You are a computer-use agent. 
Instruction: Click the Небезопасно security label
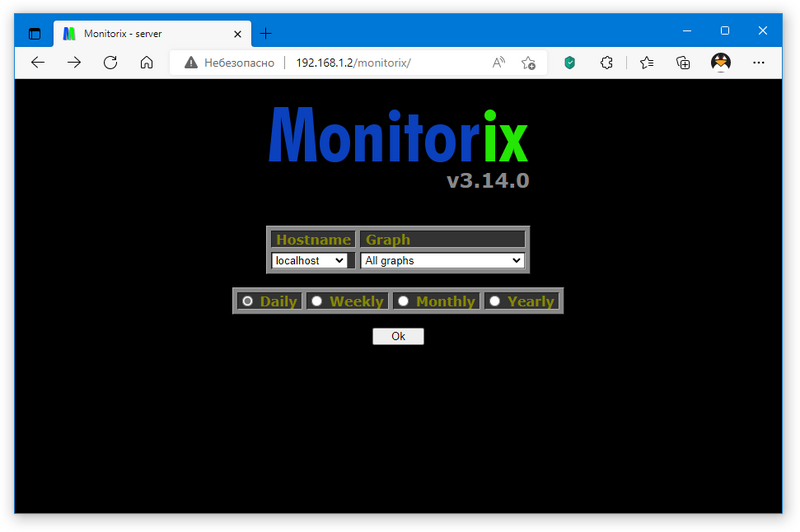pyautogui.click(x=239, y=63)
